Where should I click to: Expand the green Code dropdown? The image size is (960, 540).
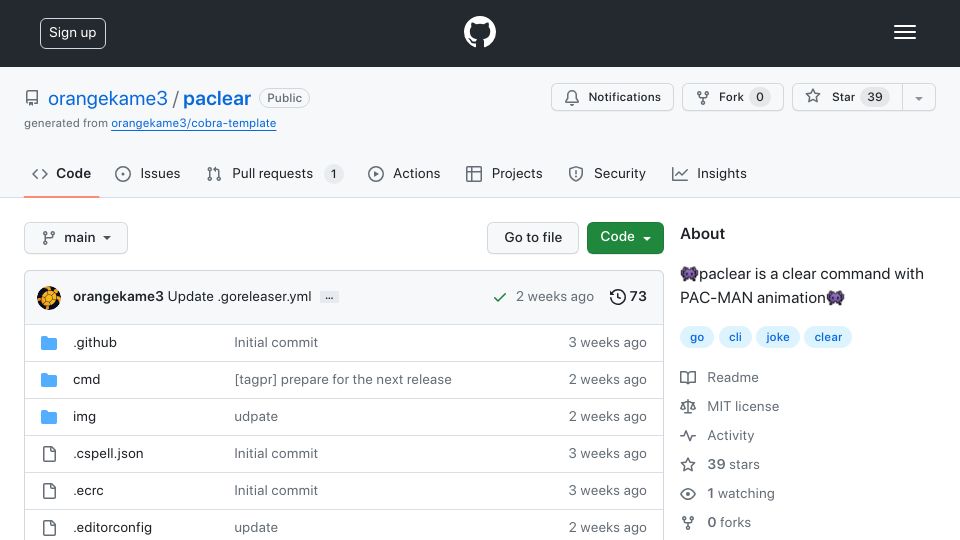(625, 238)
